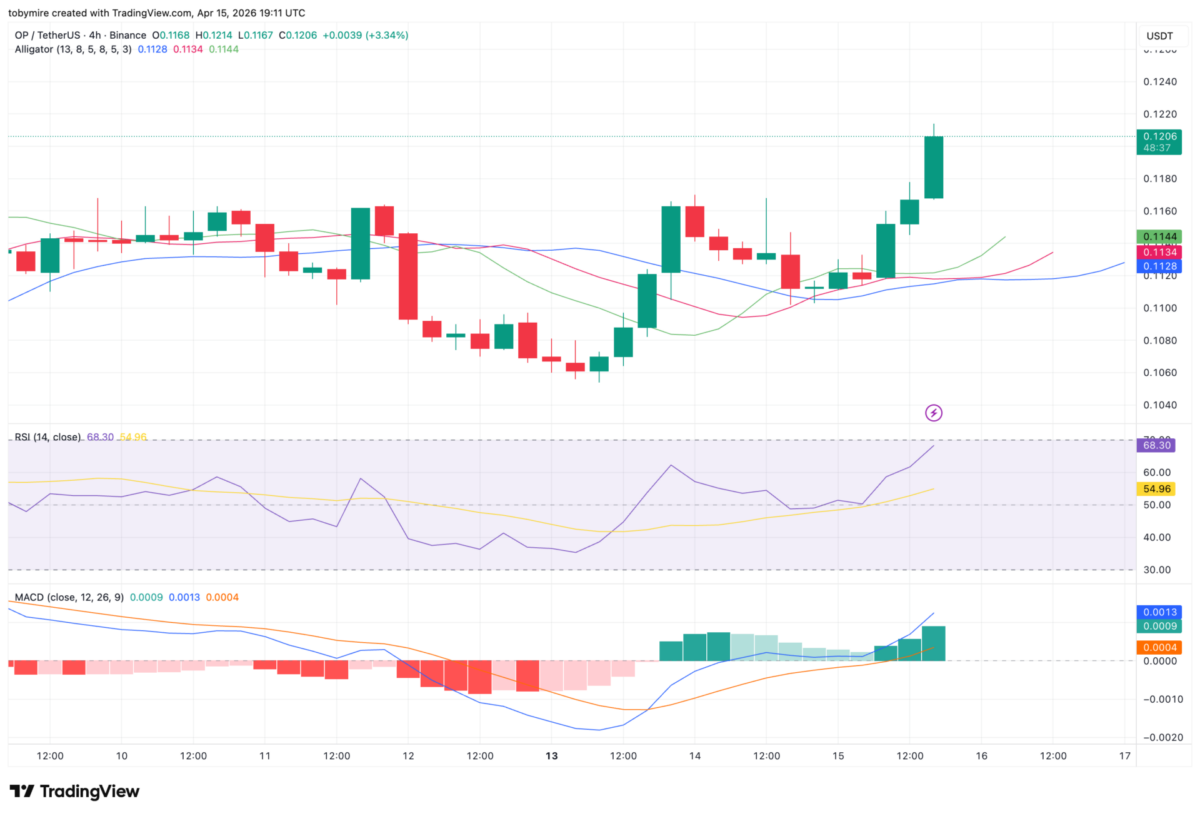Click the purple lightning quick-trade icon
The width and height of the screenshot is (1200, 816).
point(933,412)
